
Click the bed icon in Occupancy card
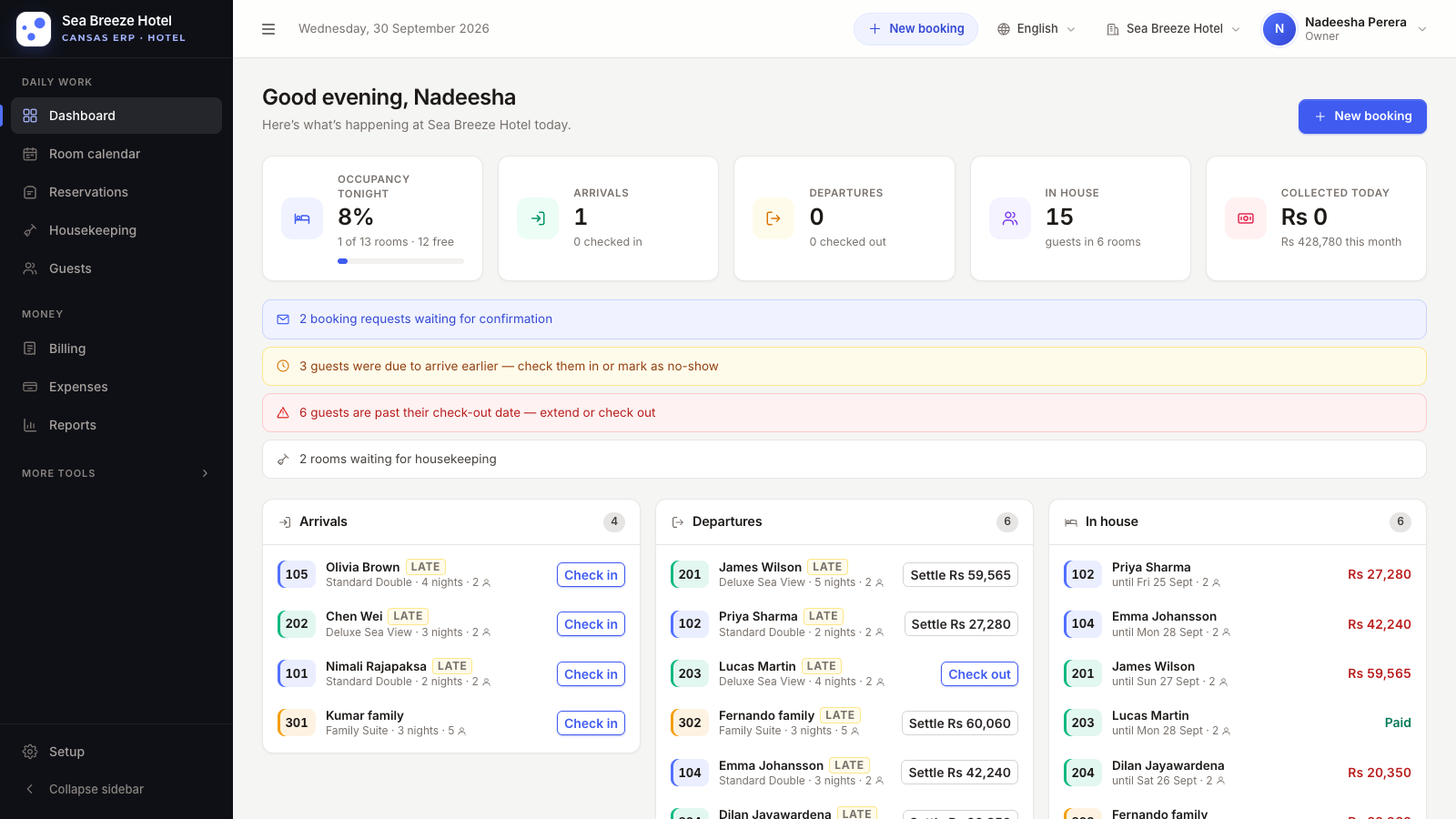[x=302, y=218]
